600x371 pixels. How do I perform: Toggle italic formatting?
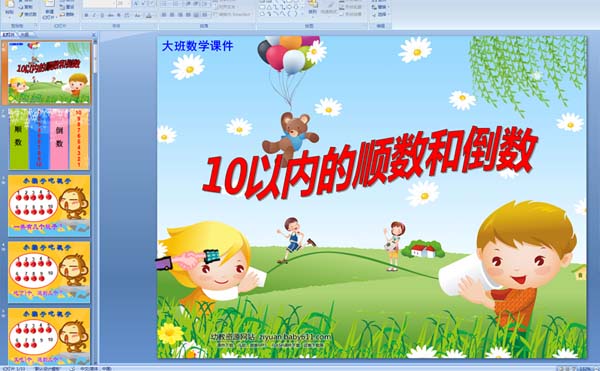[94, 15]
